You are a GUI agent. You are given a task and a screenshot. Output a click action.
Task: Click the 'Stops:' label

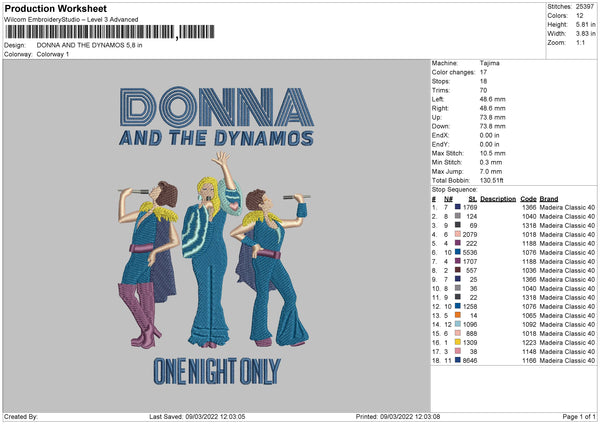pos(441,81)
